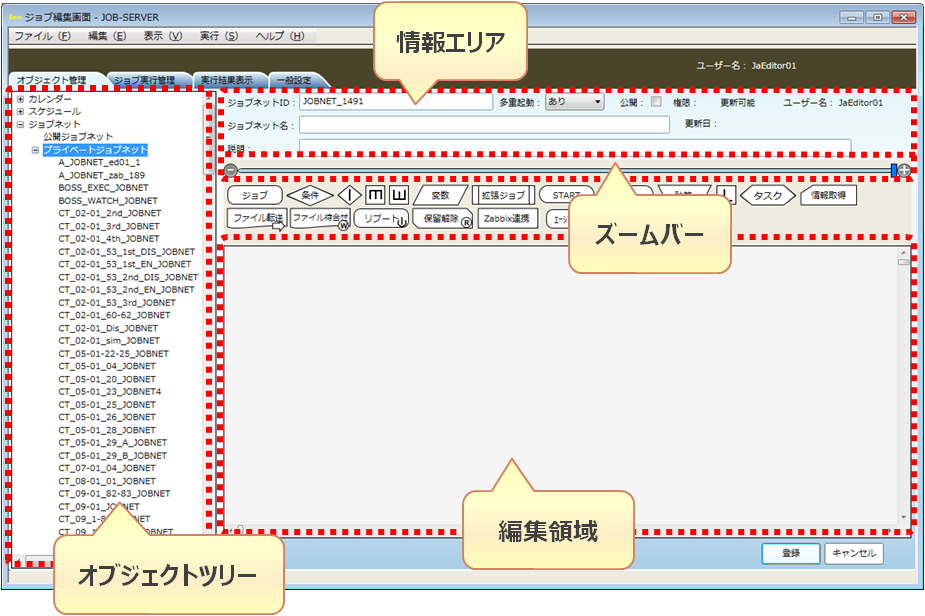Viewport: 925px width, 616px height.
Task: Click the zoom bar minus button
Action: tap(231, 171)
